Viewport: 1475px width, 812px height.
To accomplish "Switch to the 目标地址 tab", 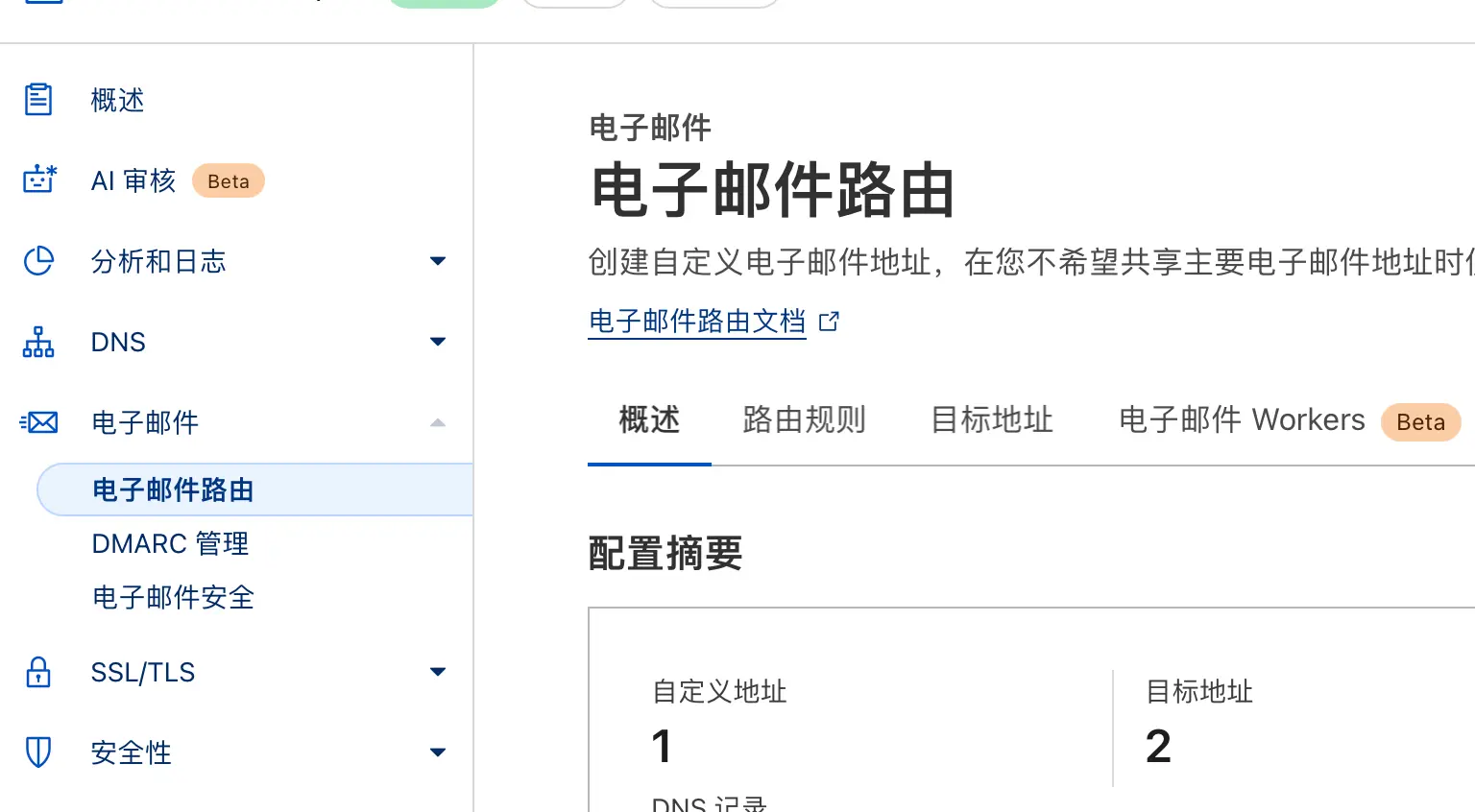I will 992,420.
